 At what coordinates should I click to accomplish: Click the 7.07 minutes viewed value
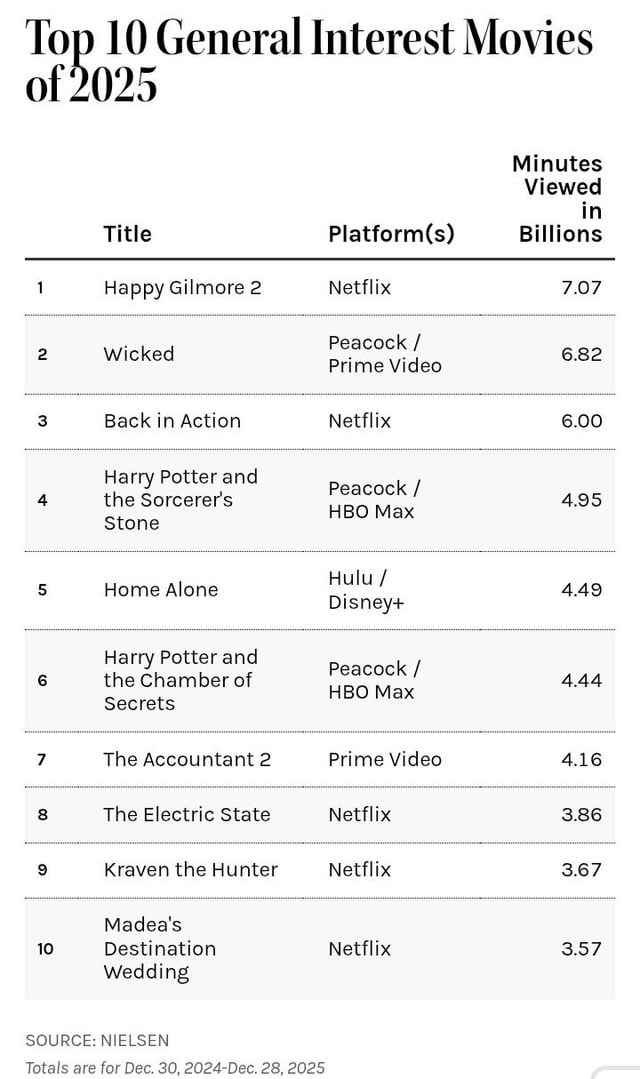581,288
